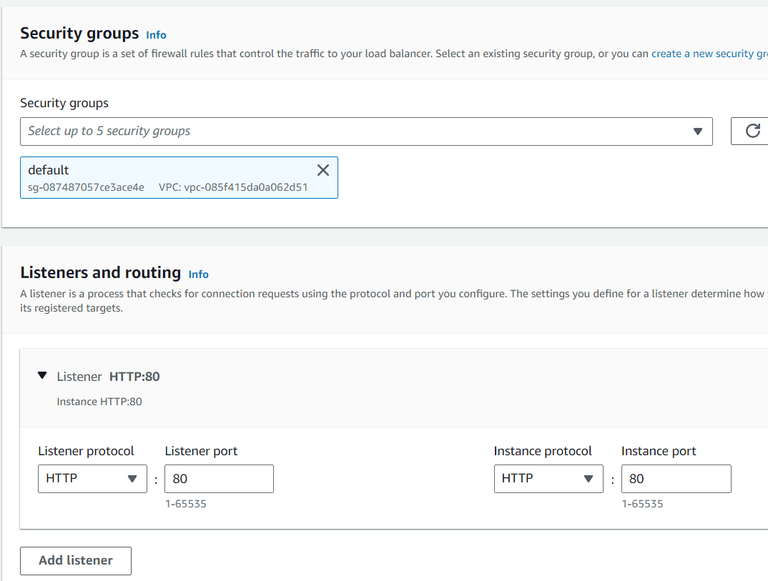The height and width of the screenshot is (581, 768).
Task: Open the Instance protocol dropdown
Action: click(548, 479)
